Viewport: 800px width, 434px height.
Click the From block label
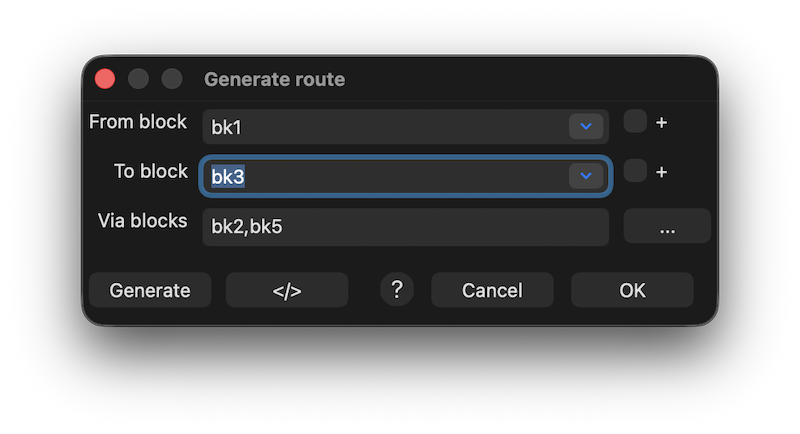point(138,122)
